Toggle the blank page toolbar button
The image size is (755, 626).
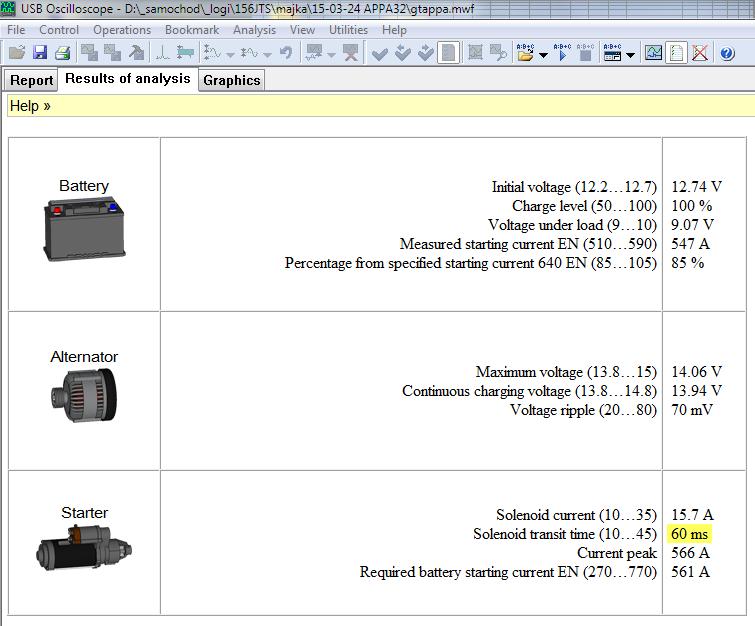point(449,53)
